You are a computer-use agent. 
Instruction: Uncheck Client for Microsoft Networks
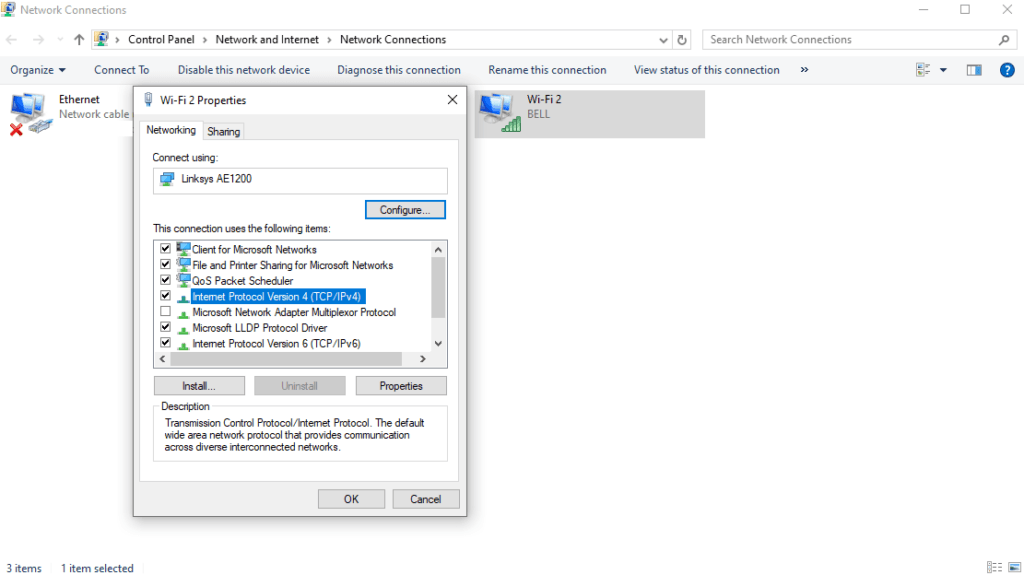(165, 249)
